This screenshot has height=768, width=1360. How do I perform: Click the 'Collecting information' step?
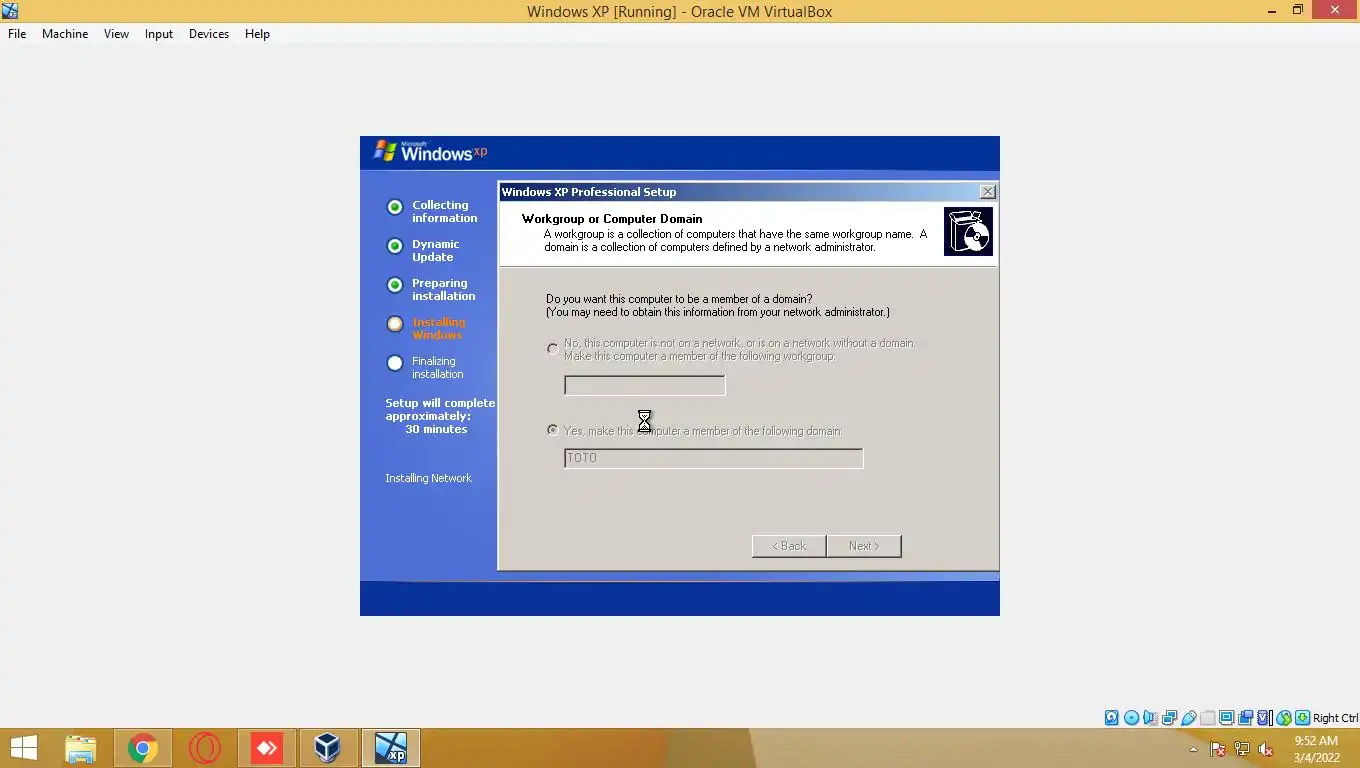(x=444, y=211)
